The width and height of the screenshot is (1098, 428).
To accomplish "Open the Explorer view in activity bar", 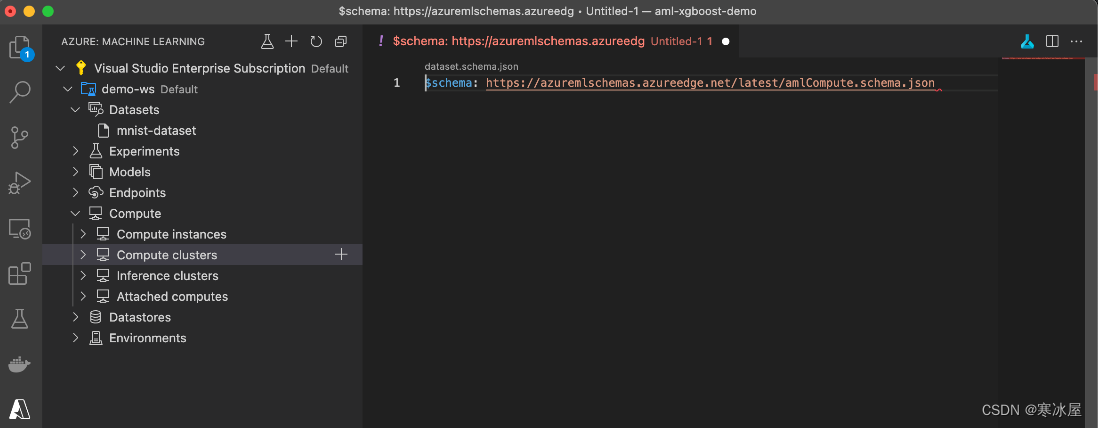I will tap(20, 48).
